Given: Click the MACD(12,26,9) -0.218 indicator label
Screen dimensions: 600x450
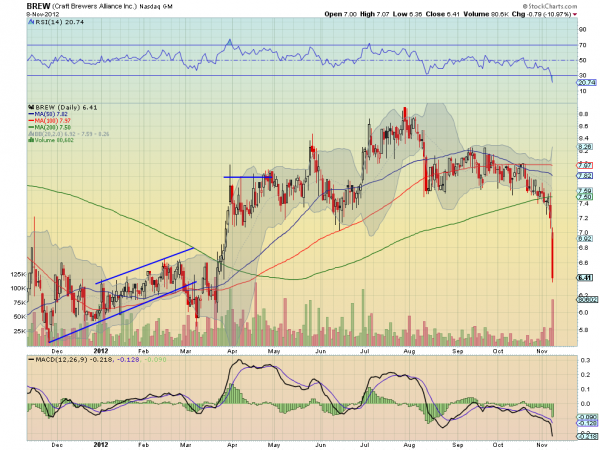Looking at the screenshot, I should [70, 360].
